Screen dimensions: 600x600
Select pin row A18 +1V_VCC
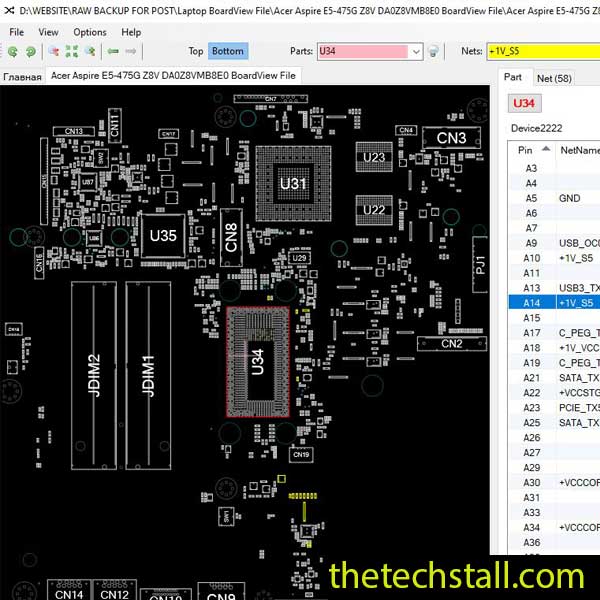tap(554, 348)
